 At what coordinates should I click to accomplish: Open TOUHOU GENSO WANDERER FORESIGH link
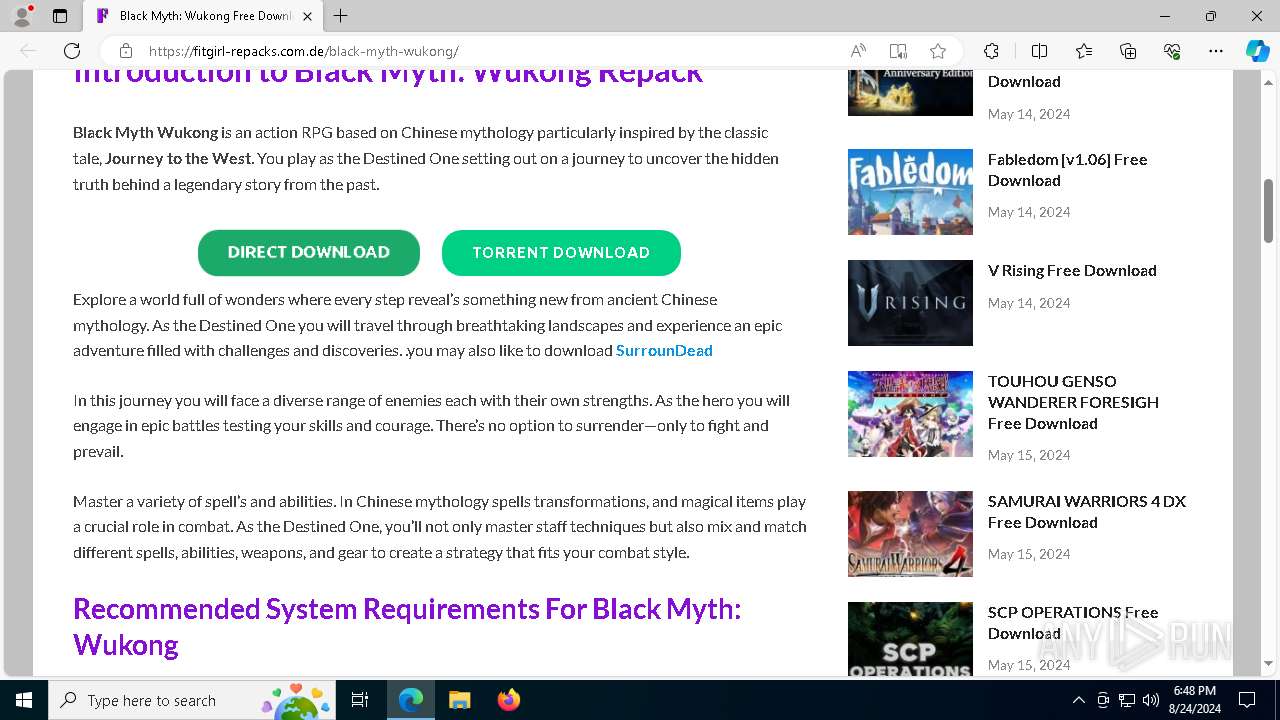[1073, 402]
